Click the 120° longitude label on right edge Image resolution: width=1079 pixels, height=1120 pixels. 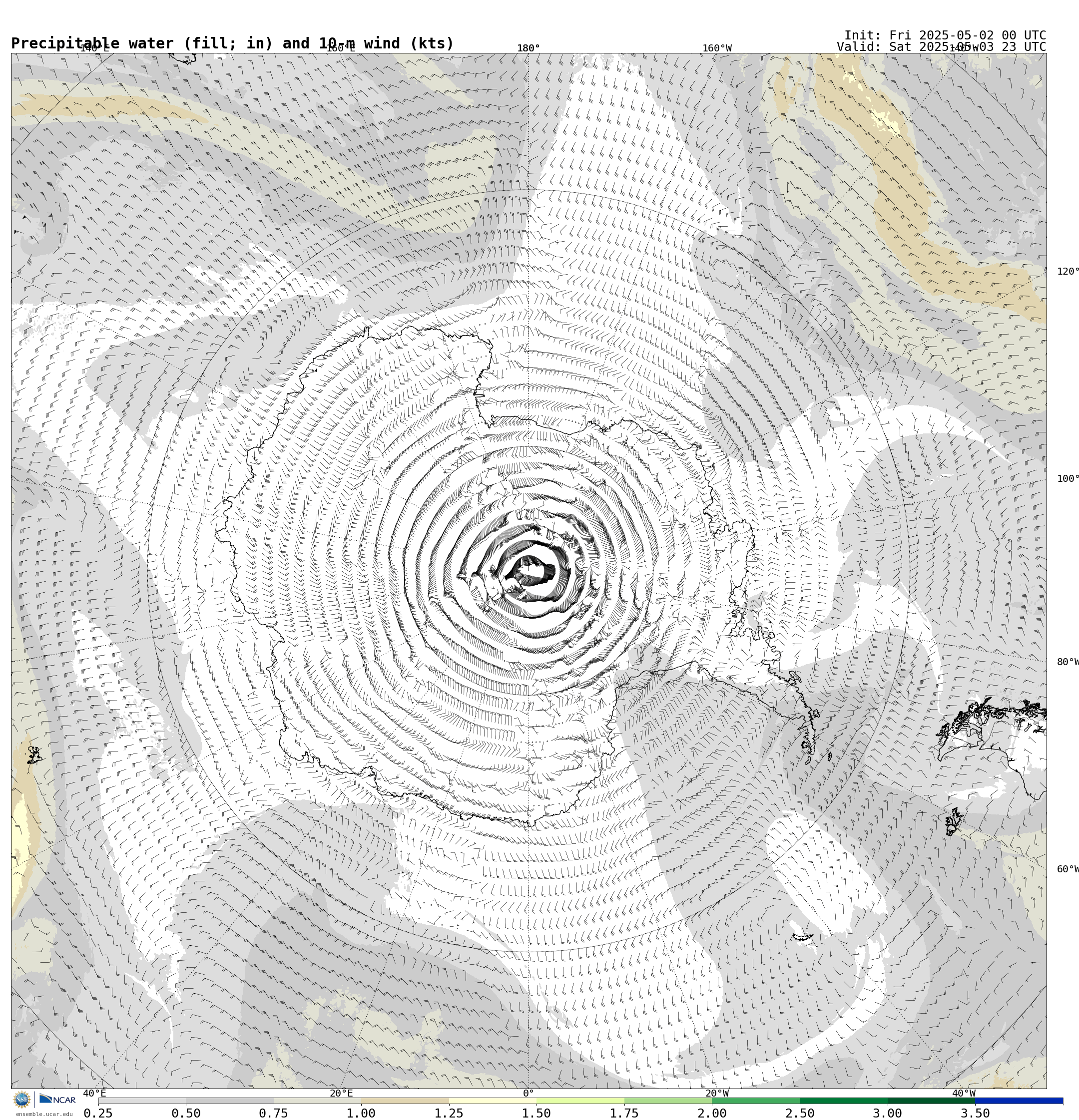tap(1068, 272)
